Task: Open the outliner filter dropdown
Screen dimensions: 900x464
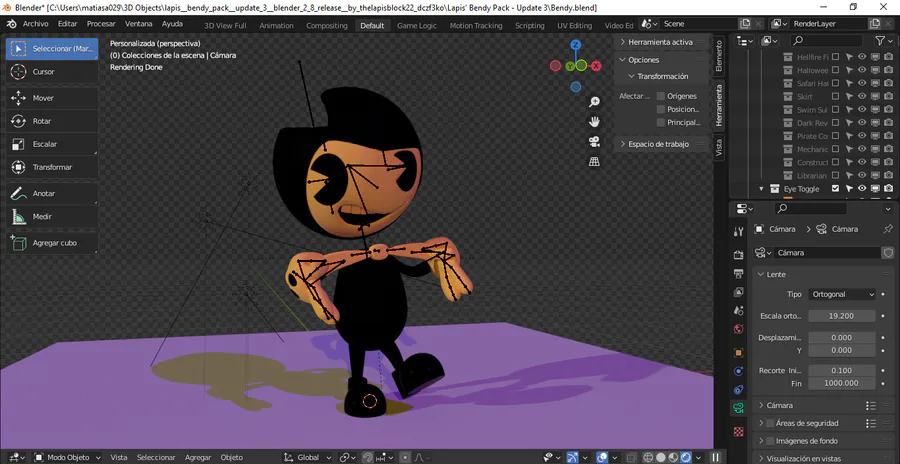Action: pyautogui.click(x=883, y=41)
